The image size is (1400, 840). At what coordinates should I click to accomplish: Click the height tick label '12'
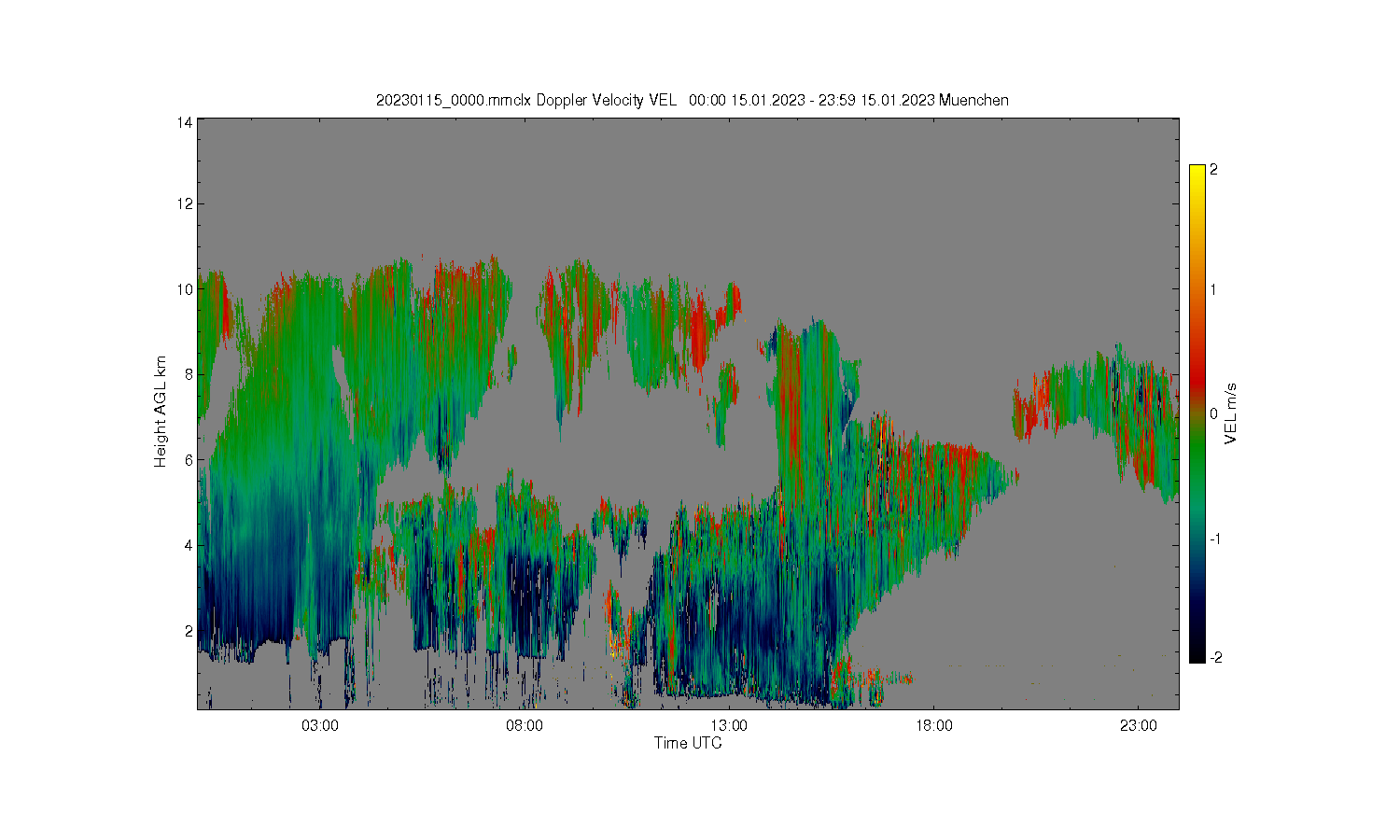[185, 203]
